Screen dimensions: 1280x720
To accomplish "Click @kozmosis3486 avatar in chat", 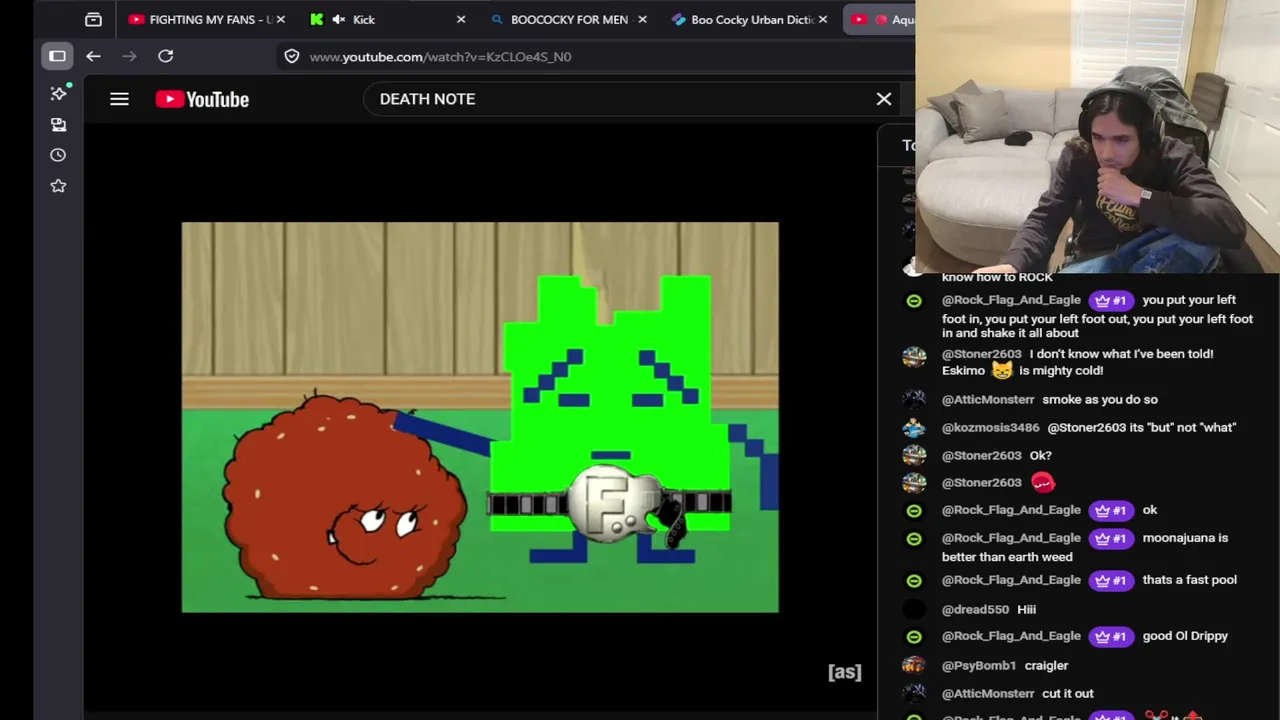I will [914, 427].
